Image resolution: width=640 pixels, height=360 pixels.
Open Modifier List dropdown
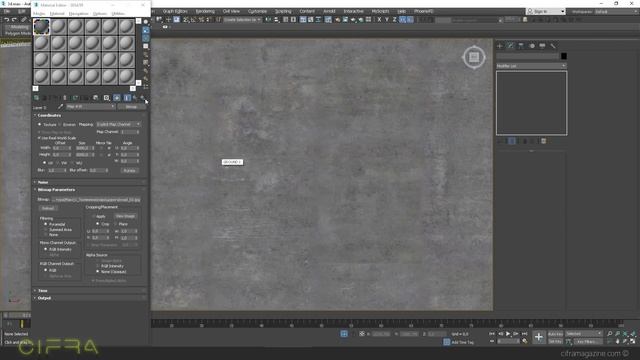pyautogui.click(x=531, y=66)
